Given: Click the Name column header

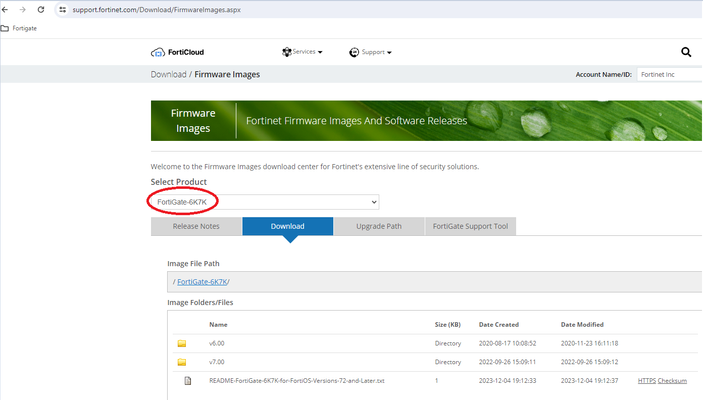Looking at the screenshot, I should coord(218,325).
